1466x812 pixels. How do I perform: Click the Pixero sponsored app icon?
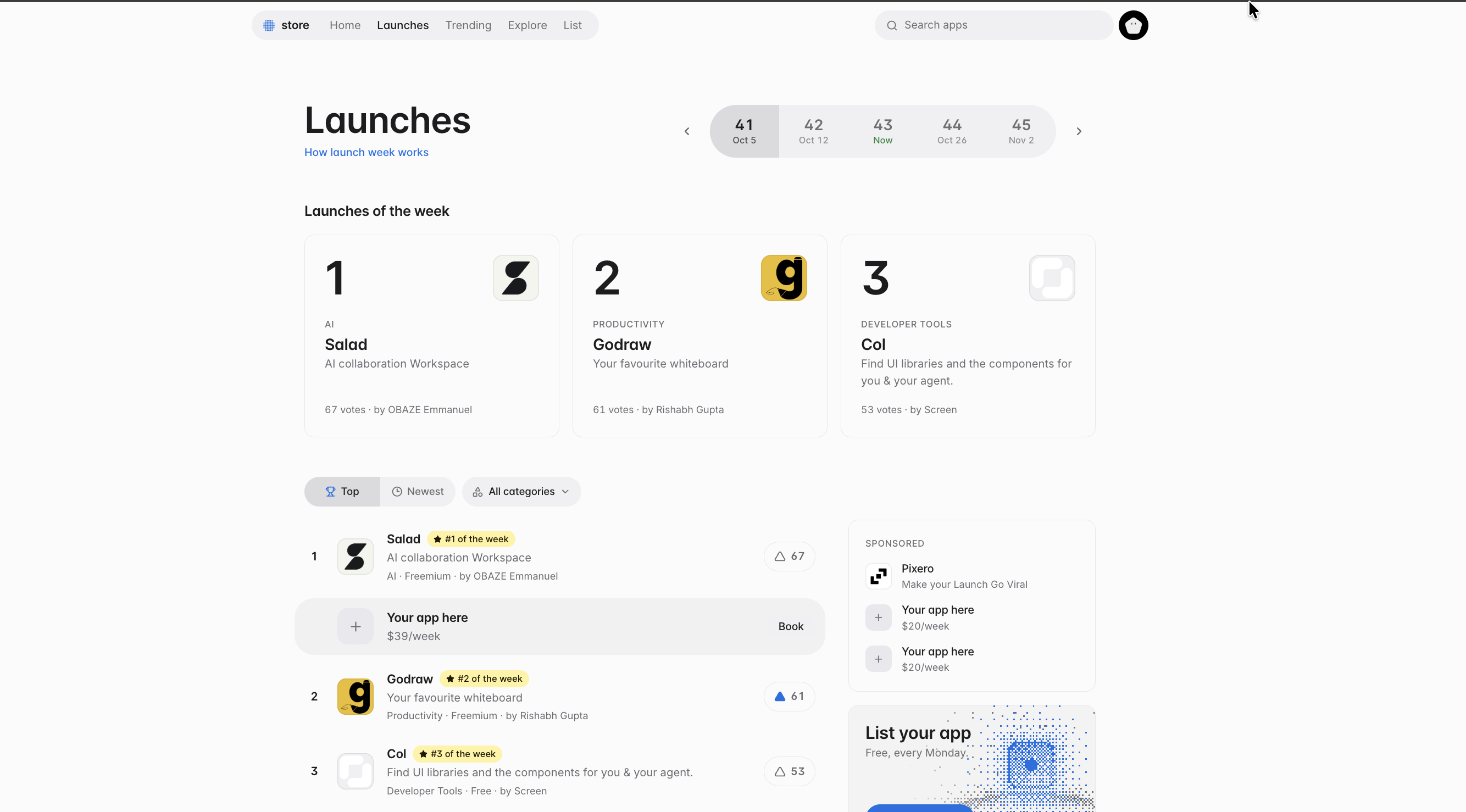878,576
